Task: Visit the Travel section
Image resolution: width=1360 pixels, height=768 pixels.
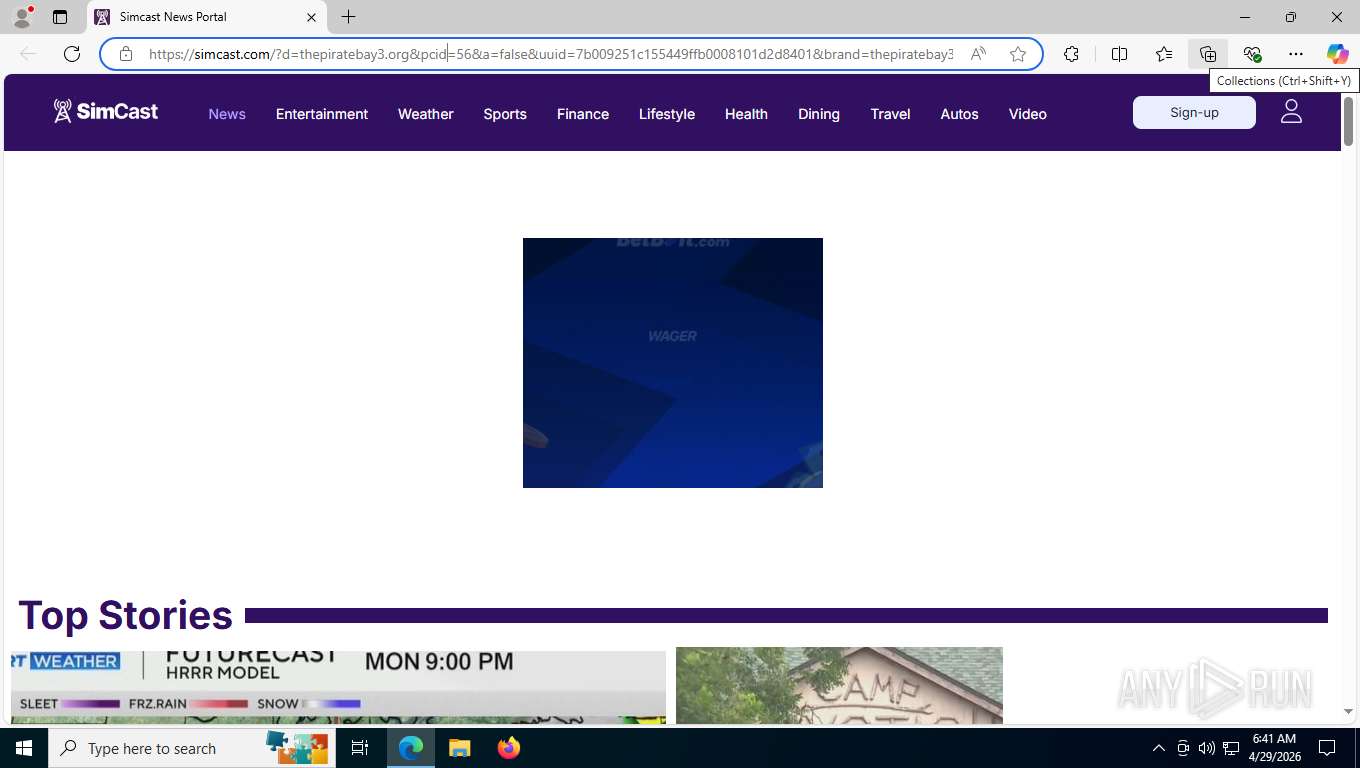Action: (x=890, y=114)
